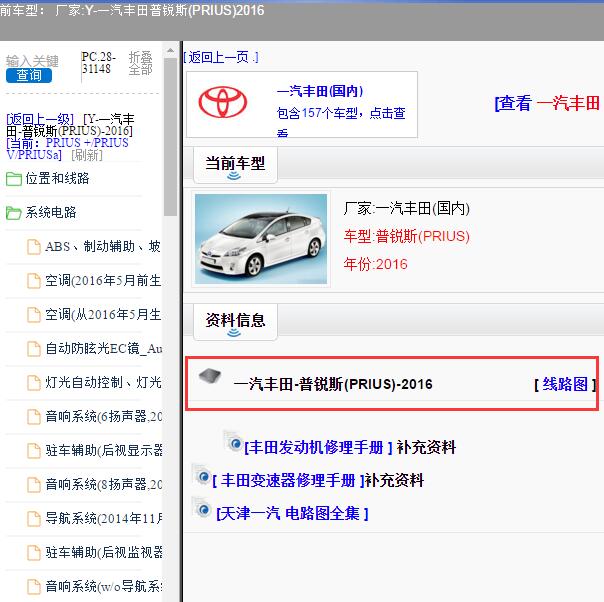
Task: Open the 线路图 wiring diagram link
Action: pyautogui.click(x=565, y=384)
